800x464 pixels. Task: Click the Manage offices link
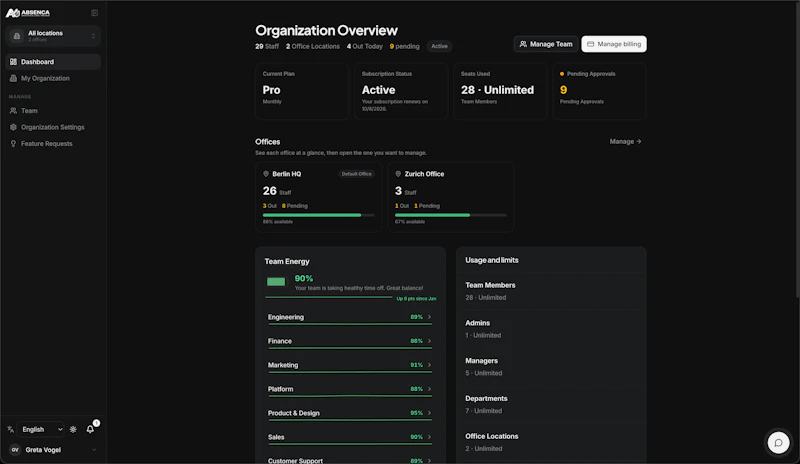626,141
